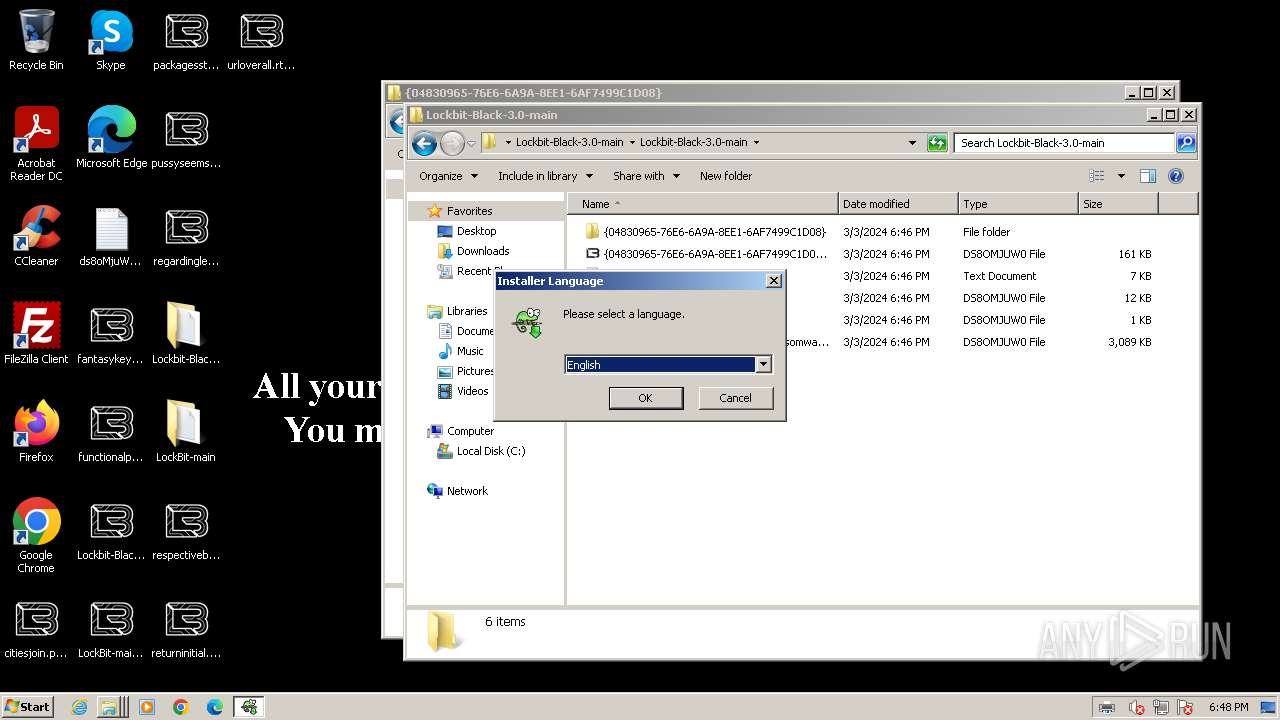Sort by Size column header

pos(1118,204)
